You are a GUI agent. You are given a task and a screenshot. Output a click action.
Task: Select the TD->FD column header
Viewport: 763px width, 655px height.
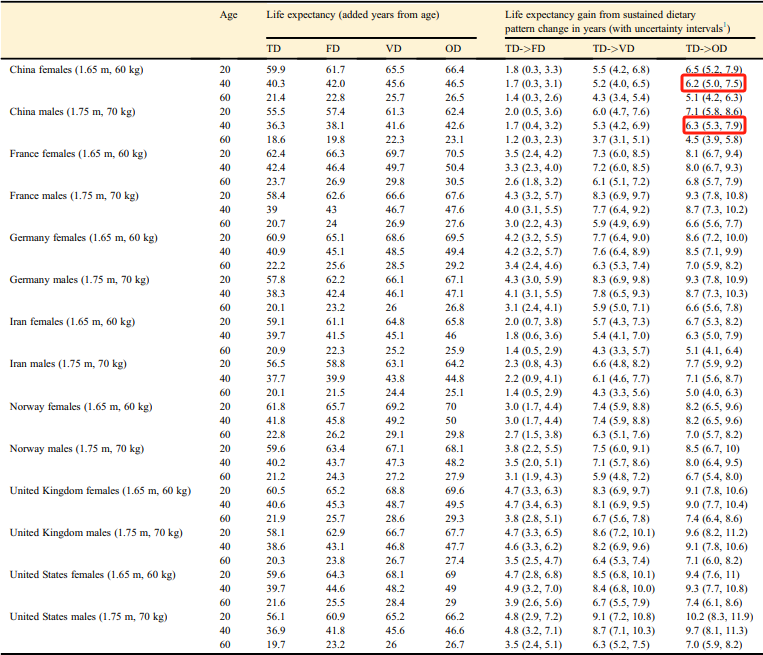(x=525, y=49)
